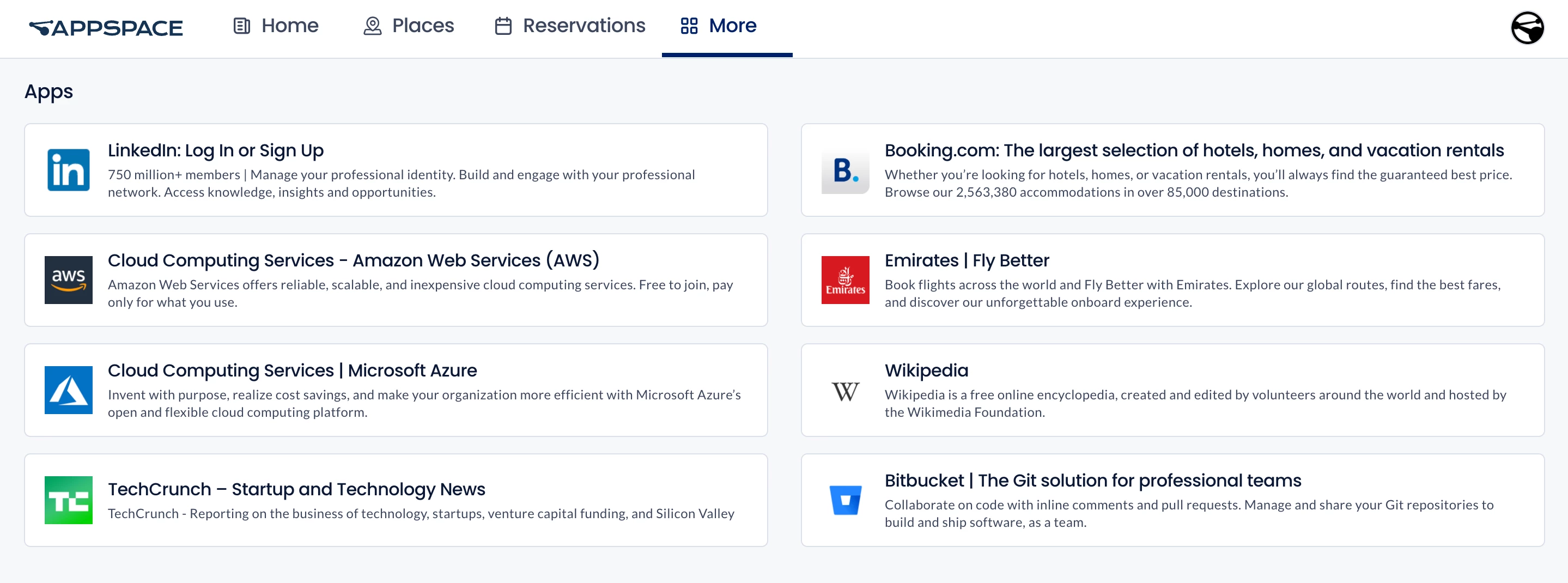
Task: Click the Appspace logo
Action: (106, 28)
